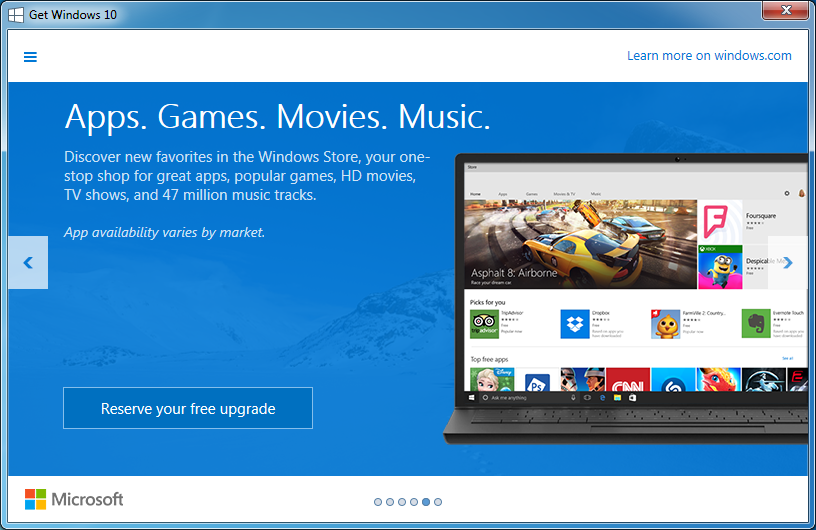Click the Asphalt 8: Airborne banner
816x530 pixels.
pos(580,245)
